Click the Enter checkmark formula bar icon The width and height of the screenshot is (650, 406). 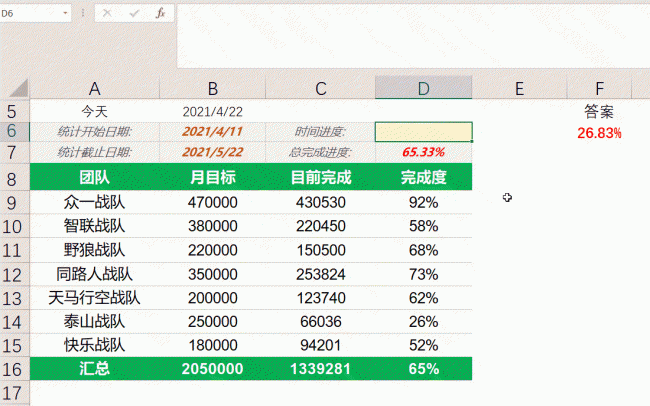click(134, 13)
